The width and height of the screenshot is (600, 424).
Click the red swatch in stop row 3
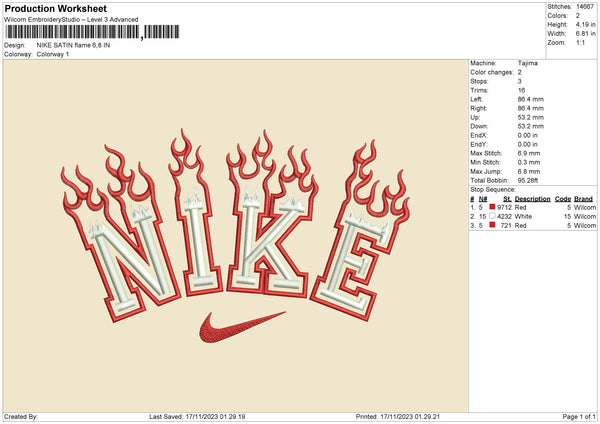pyautogui.click(x=492, y=225)
